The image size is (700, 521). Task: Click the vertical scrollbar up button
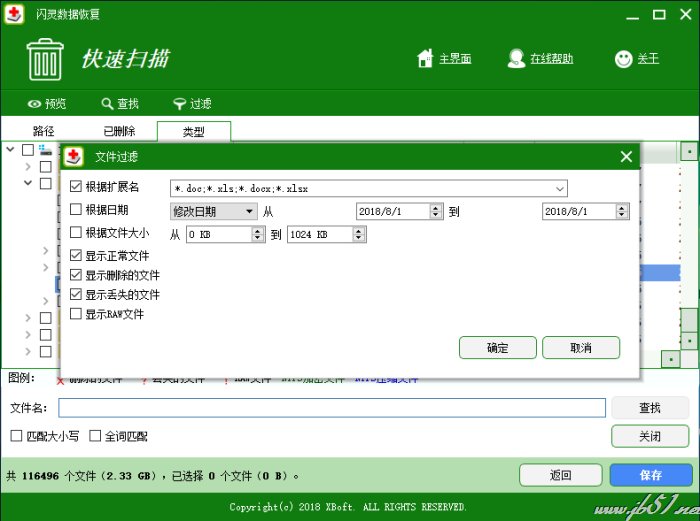[689, 152]
